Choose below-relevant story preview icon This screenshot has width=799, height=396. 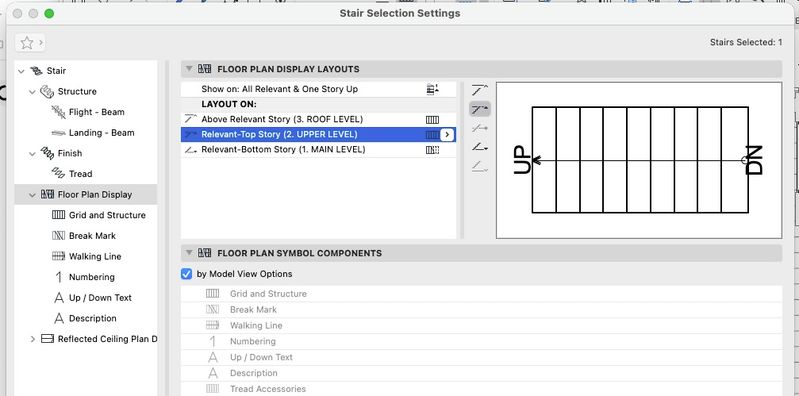(x=480, y=166)
